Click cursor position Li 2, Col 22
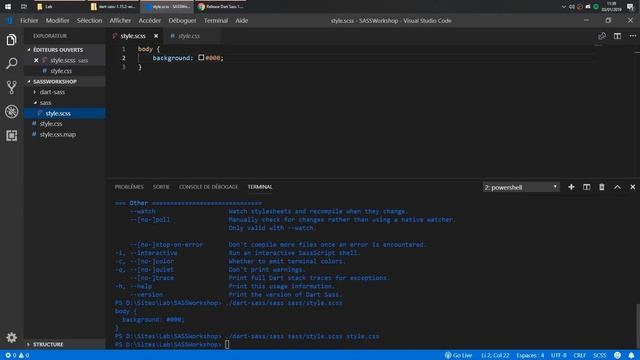This screenshot has width=640, height=360. coord(495,355)
